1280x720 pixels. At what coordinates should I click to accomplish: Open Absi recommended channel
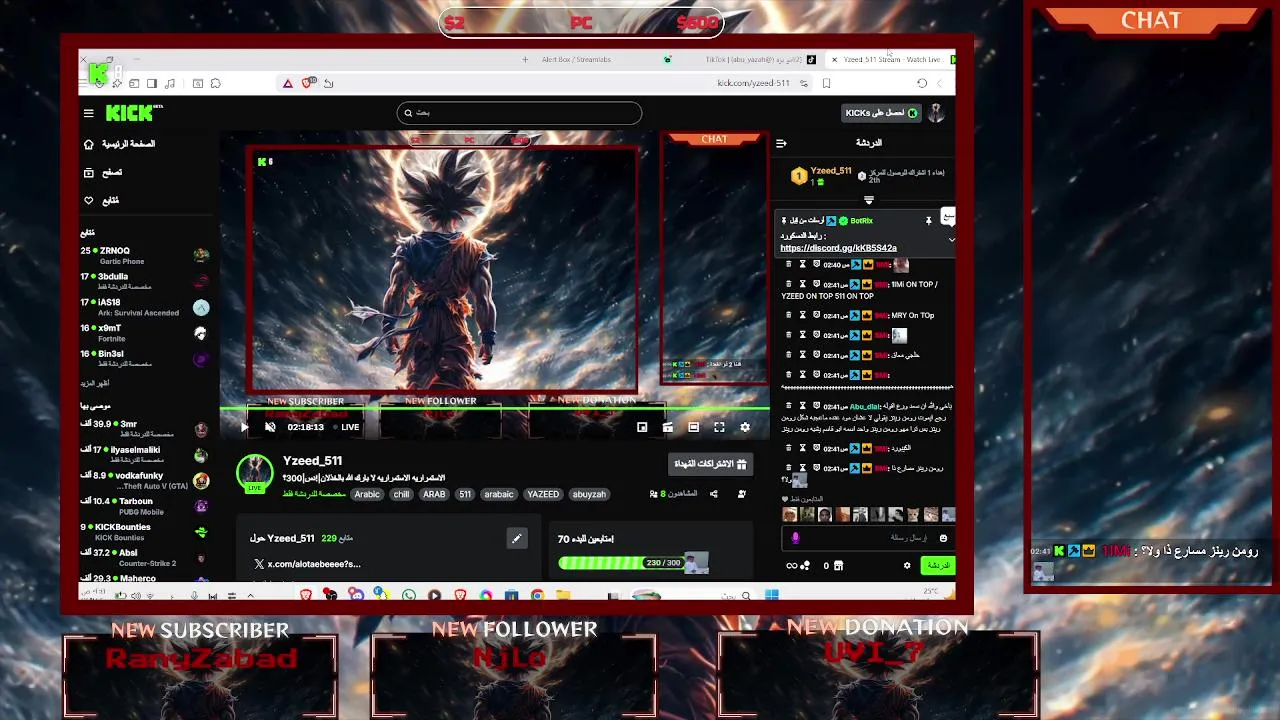coord(146,557)
